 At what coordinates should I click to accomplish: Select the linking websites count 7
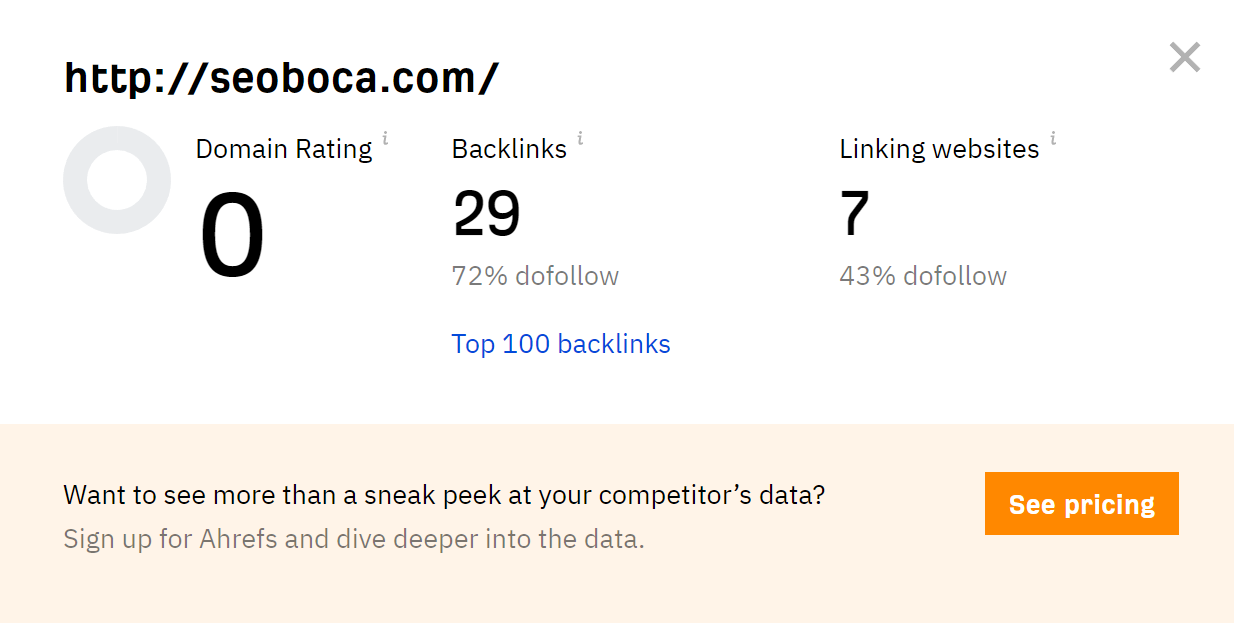(x=855, y=213)
